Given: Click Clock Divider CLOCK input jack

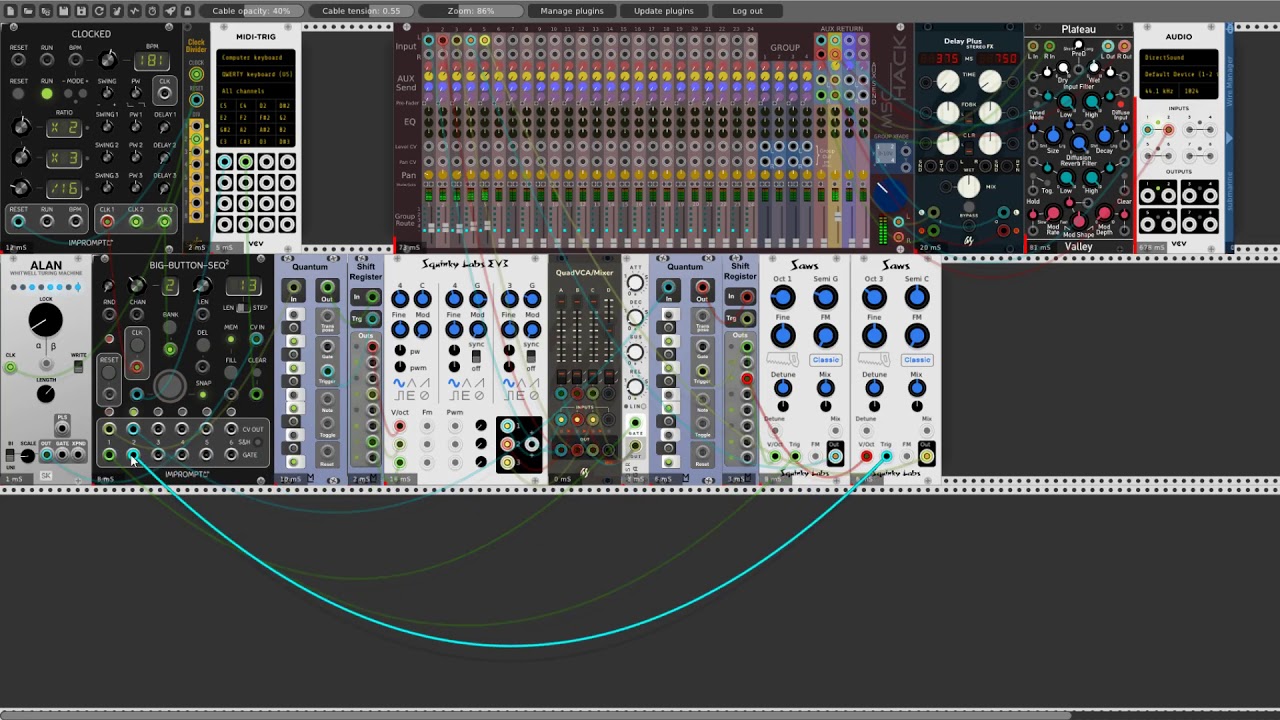Looking at the screenshot, I should (x=196, y=75).
